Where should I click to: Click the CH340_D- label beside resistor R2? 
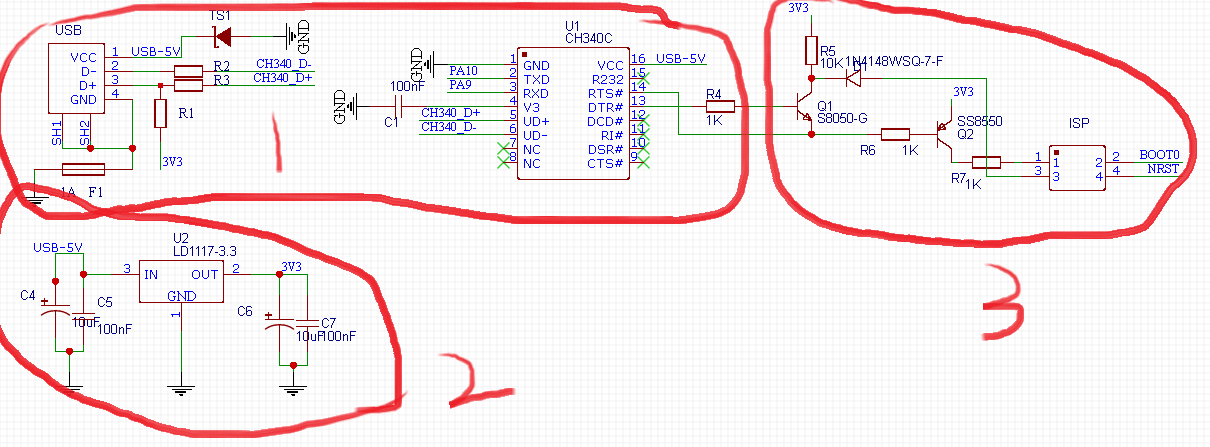(x=283, y=63)
